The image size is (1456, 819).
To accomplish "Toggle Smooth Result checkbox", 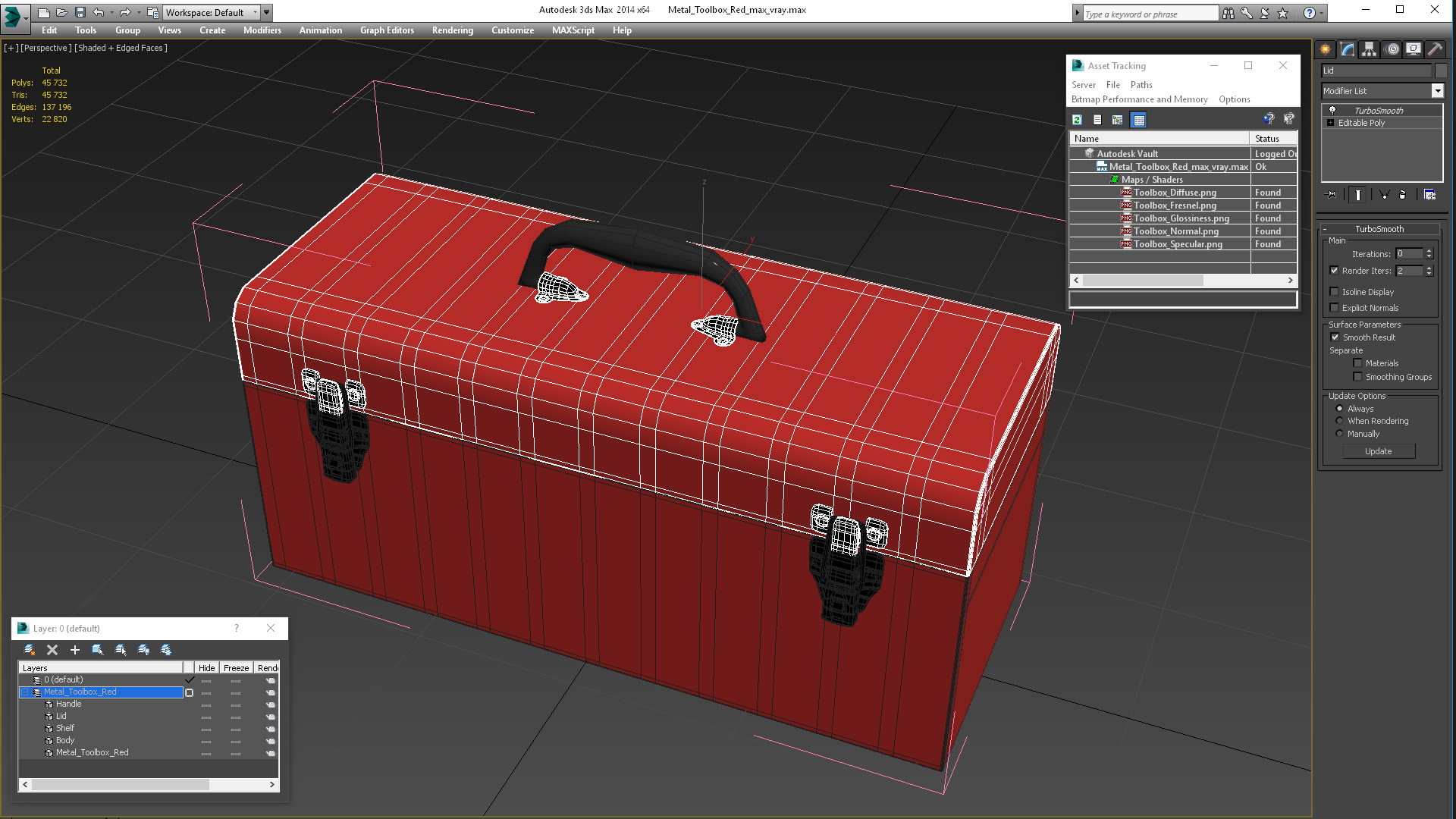I will point(1335,337).
